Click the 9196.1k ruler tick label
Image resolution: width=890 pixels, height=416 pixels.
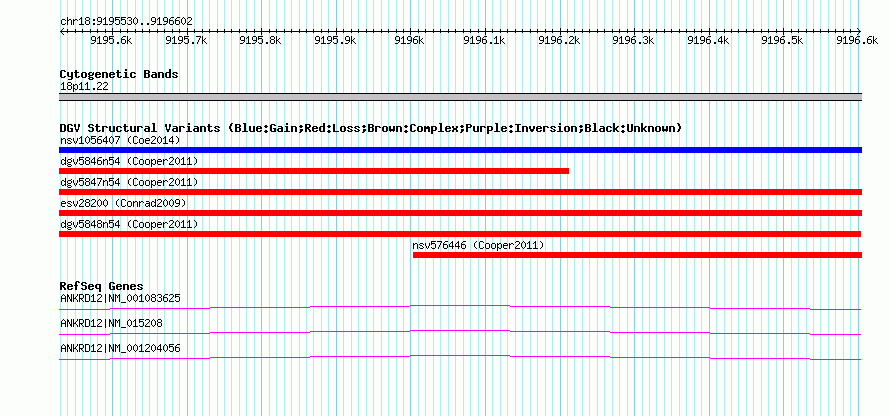tap(484, 40)
